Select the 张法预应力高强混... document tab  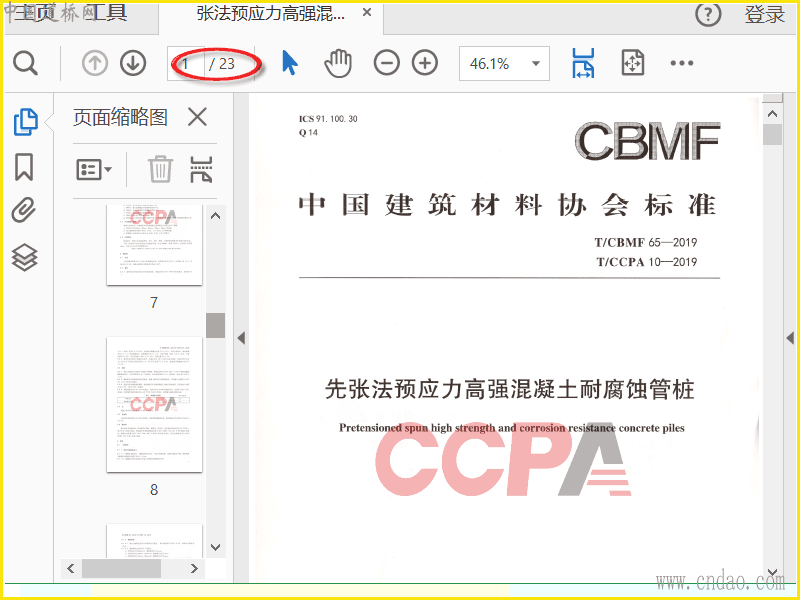pyautogui.click(x=270, y=14)
